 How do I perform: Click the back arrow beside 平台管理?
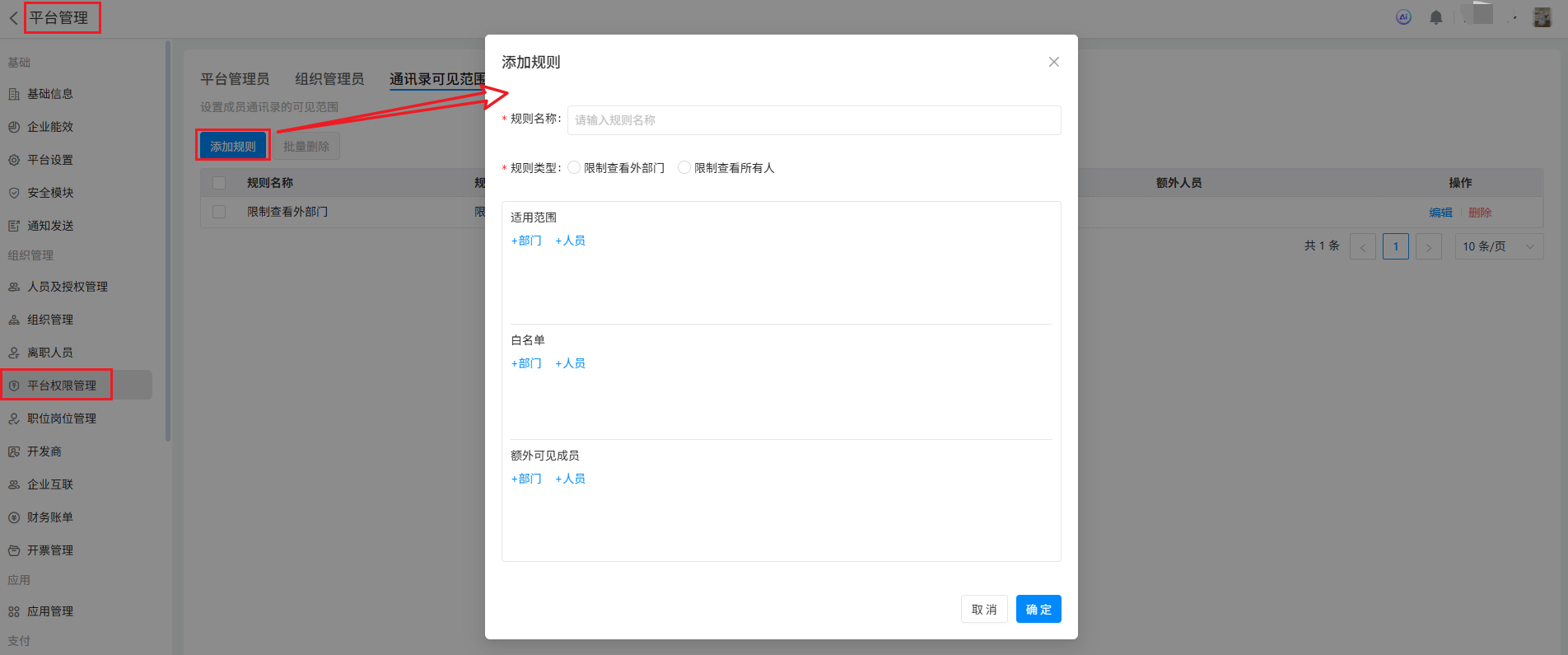(x=13, y=18)
